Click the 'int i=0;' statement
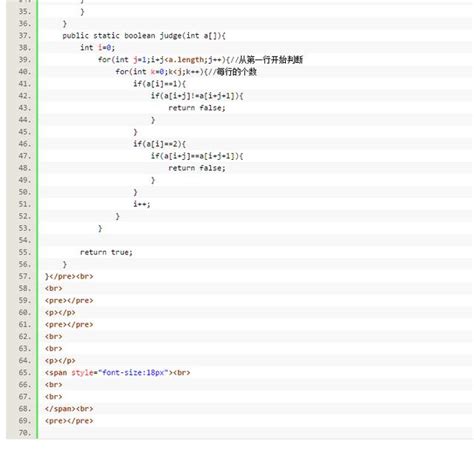The height and width of the screenshot is (450, 474). 97,48
